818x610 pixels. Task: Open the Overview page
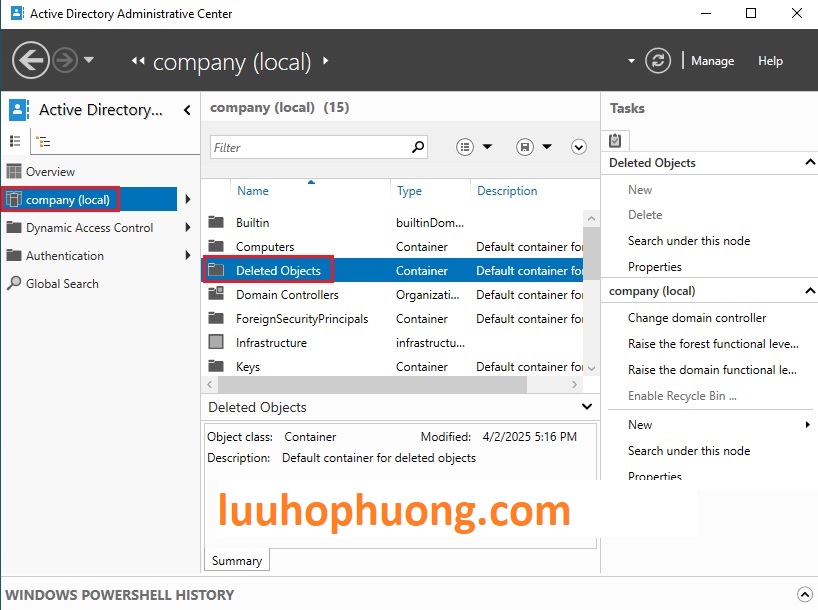tap(50, 172)
